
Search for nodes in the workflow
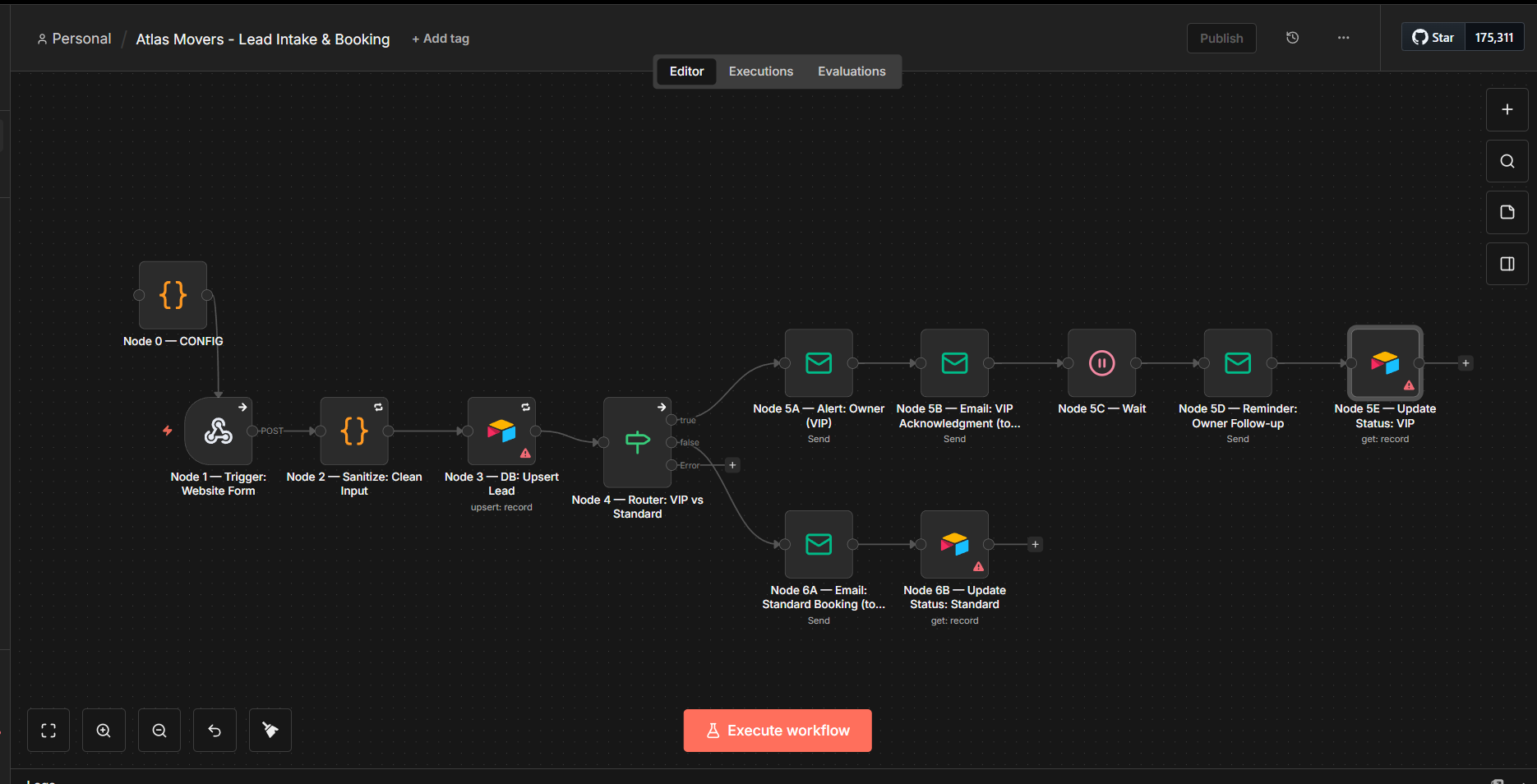click(x=1507, y=161)
